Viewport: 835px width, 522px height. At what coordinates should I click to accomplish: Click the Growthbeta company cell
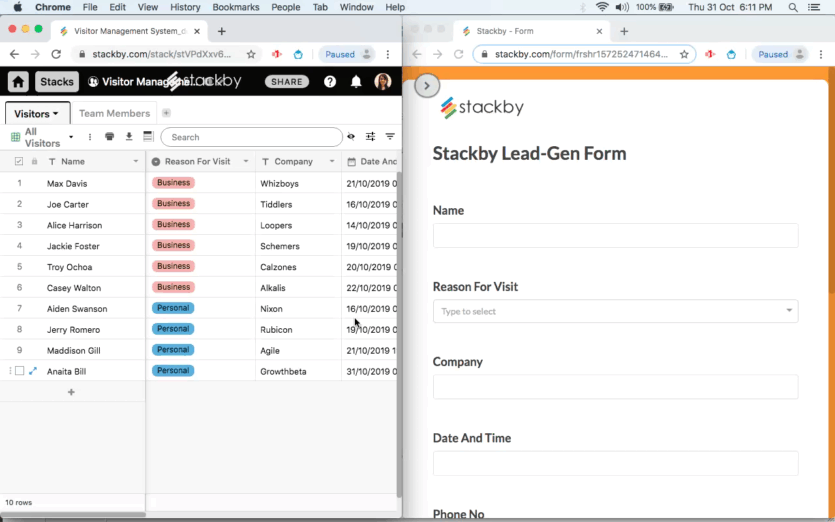[x=298, y=371]
